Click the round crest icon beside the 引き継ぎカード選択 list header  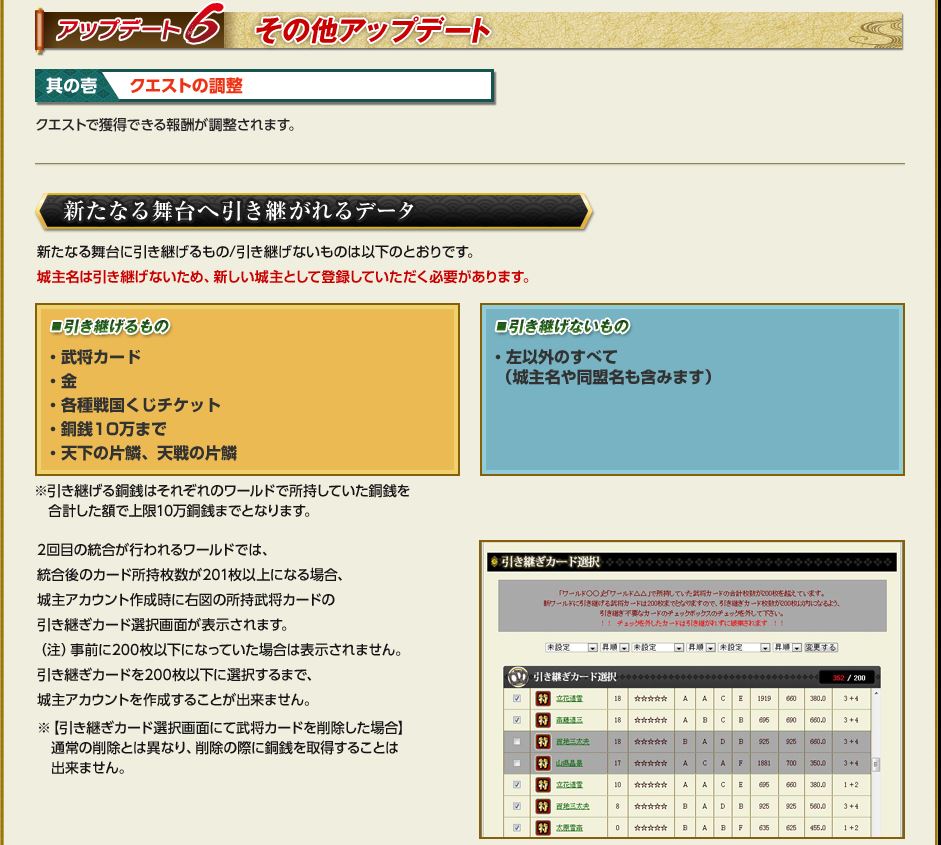(x=517, y=677)
